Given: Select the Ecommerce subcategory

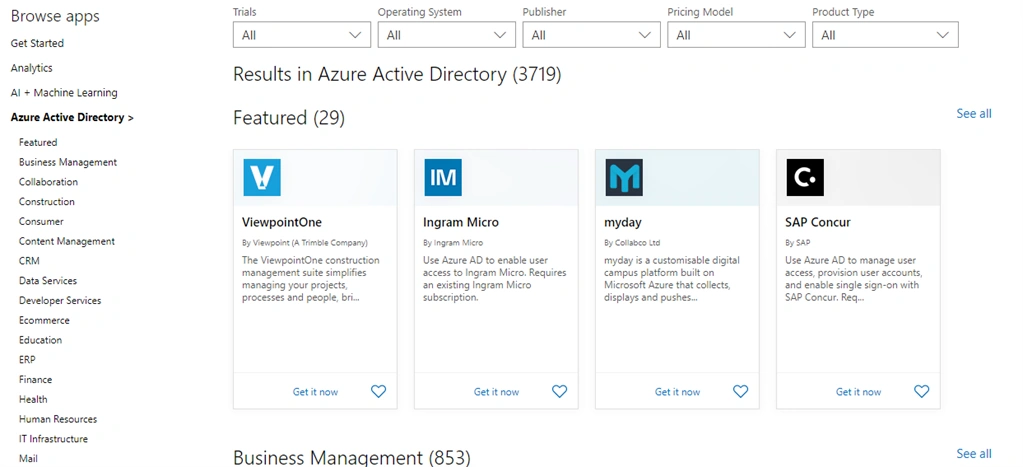Looking at the screenshot, I should 44,320.
